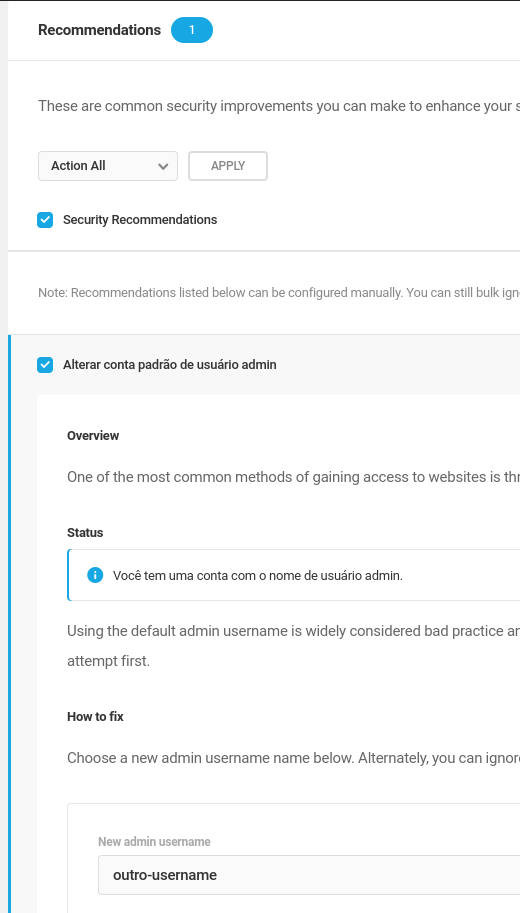Click the Overview subsection heading
Screen dimensions: 520x913
(x=93, y=436)
